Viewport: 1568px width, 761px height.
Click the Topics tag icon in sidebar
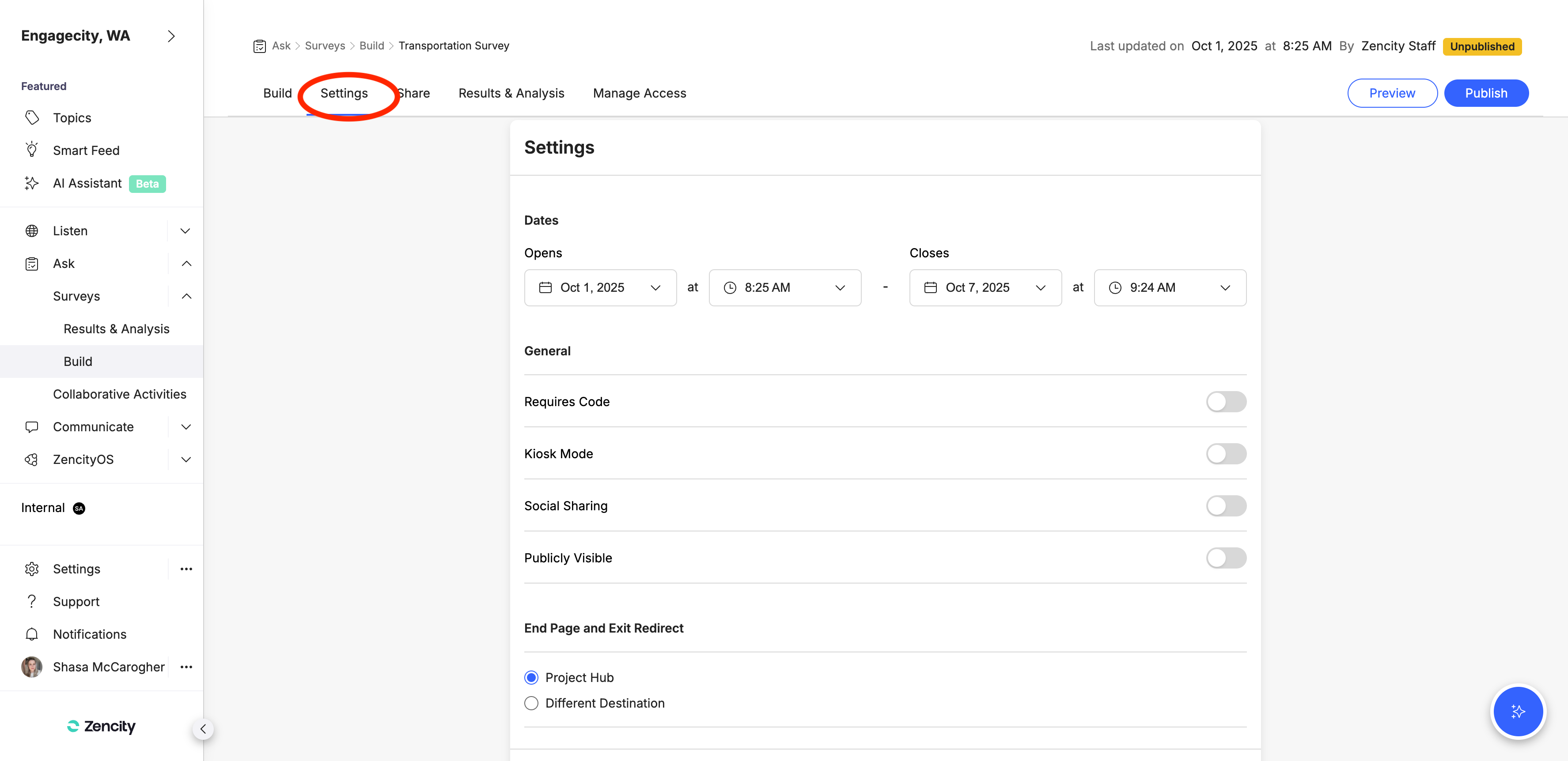click(32, 117)
